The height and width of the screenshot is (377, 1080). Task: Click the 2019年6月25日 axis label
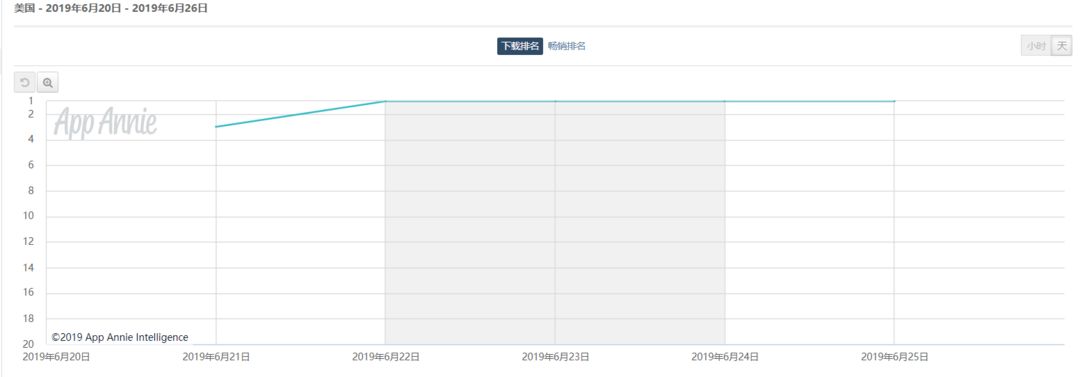(894, 357)
